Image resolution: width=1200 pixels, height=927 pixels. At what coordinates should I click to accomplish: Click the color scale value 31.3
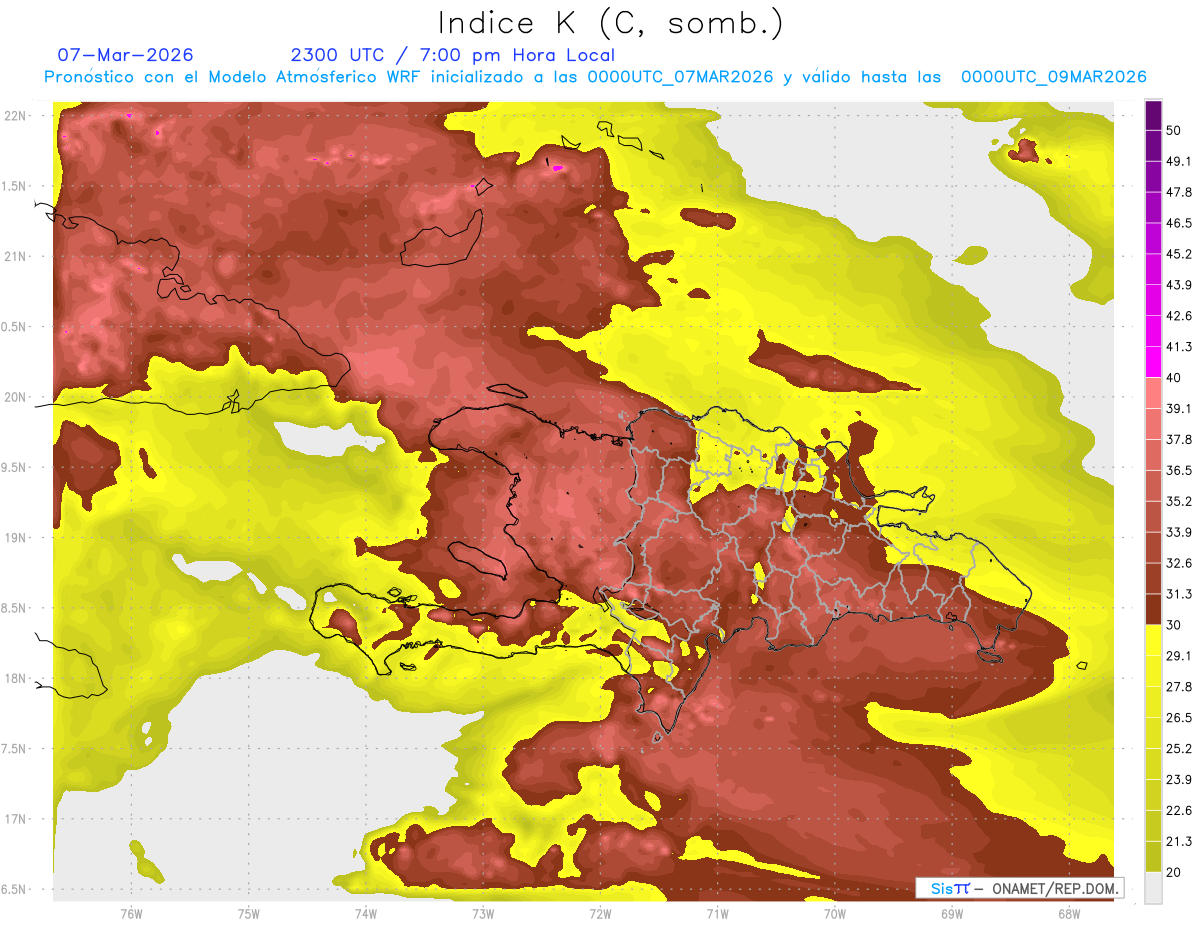(x=1178, y=594)
